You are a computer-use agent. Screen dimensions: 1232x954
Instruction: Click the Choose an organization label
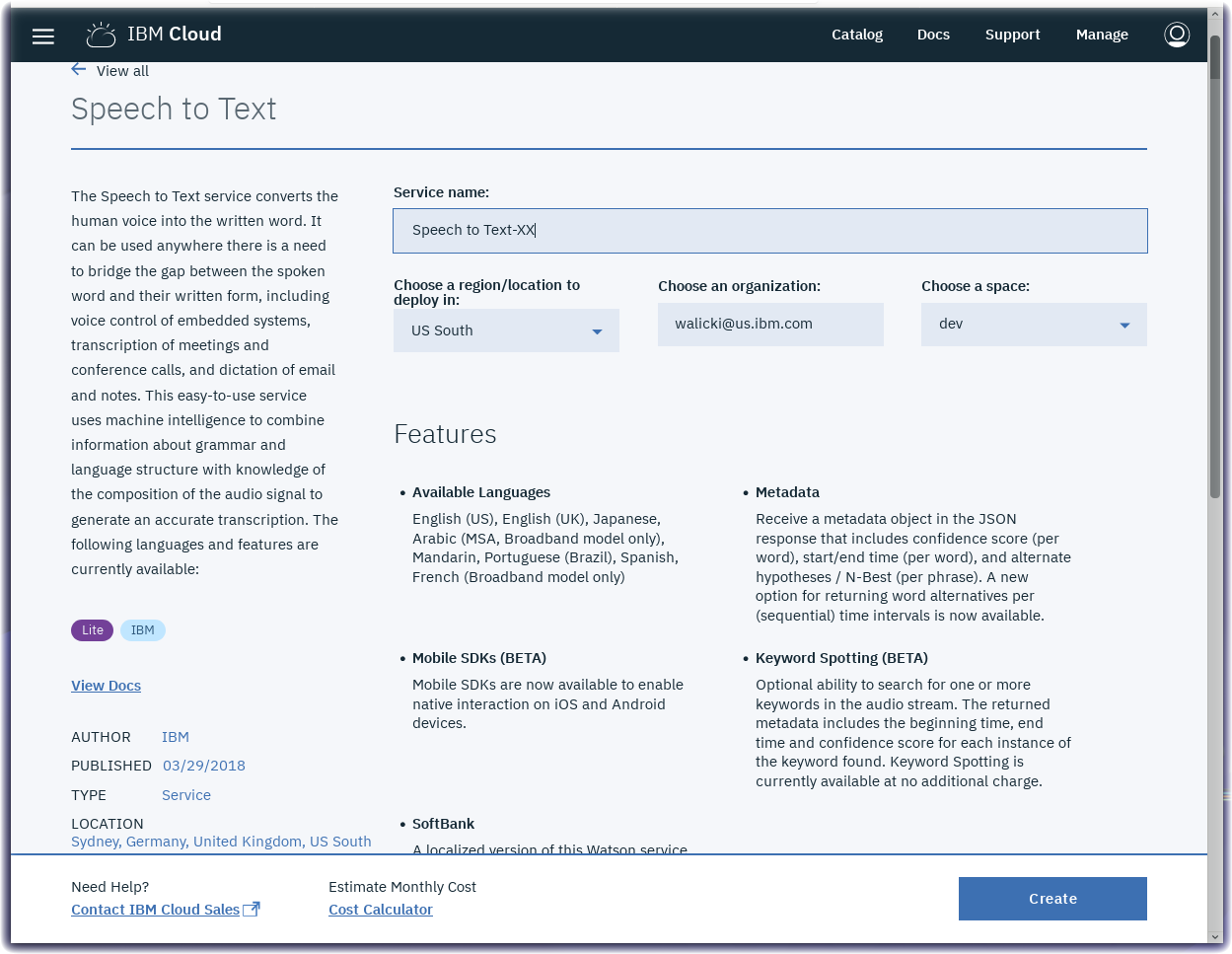click(739, 286)
